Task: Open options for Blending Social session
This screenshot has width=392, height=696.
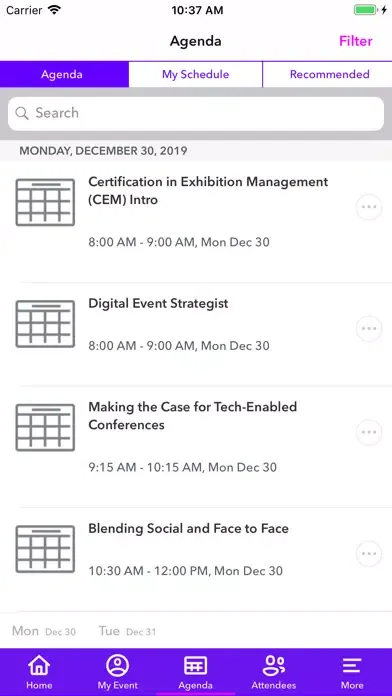Action: click(x=369, y=554)
